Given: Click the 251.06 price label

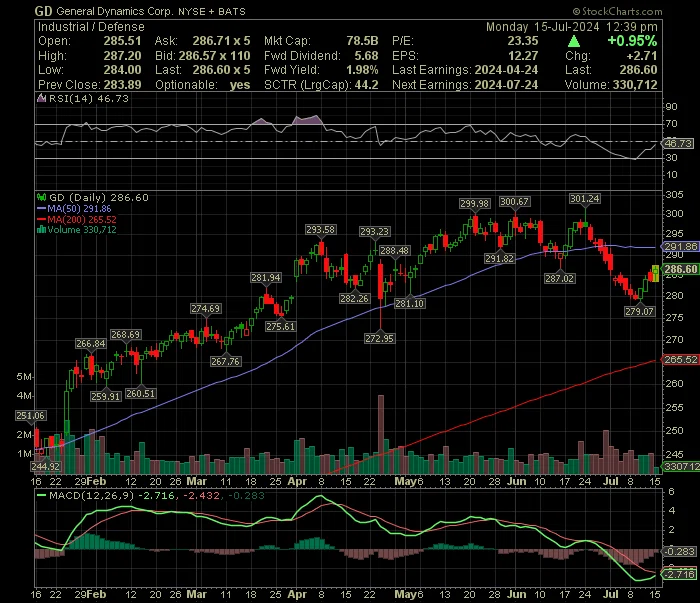Looking at the screenshot, I should click(x=30, y=416).
